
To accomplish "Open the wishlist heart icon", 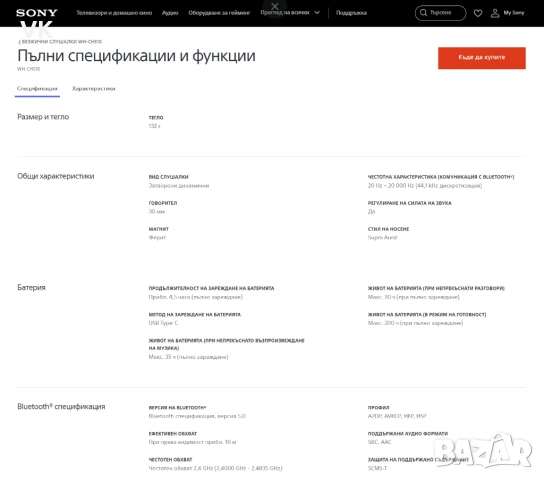I will [x=478, y=13].
